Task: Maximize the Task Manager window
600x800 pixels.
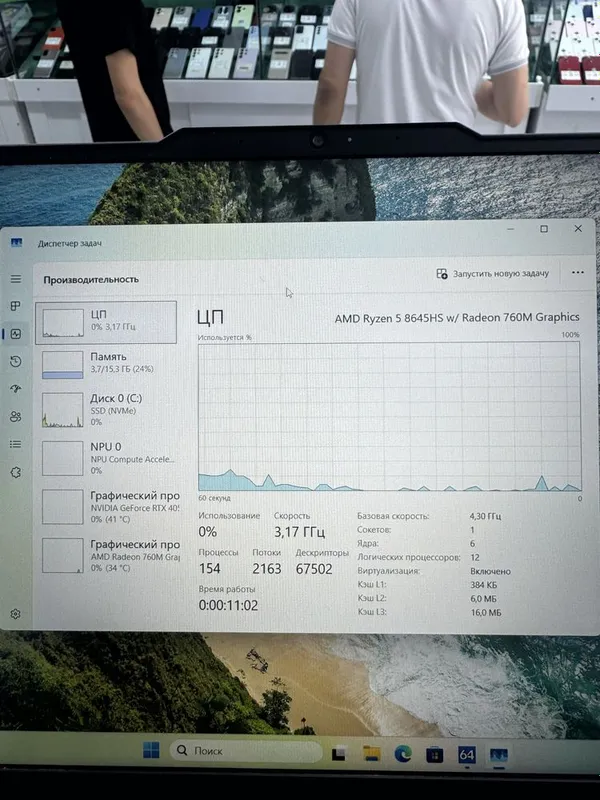Action: point(544,229)
